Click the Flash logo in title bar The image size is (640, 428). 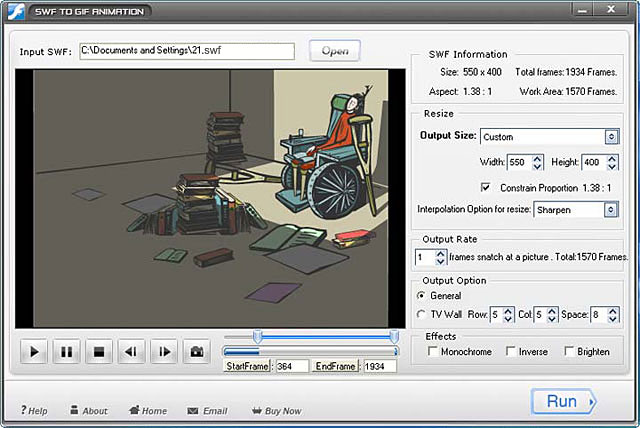tap(16, 11)
